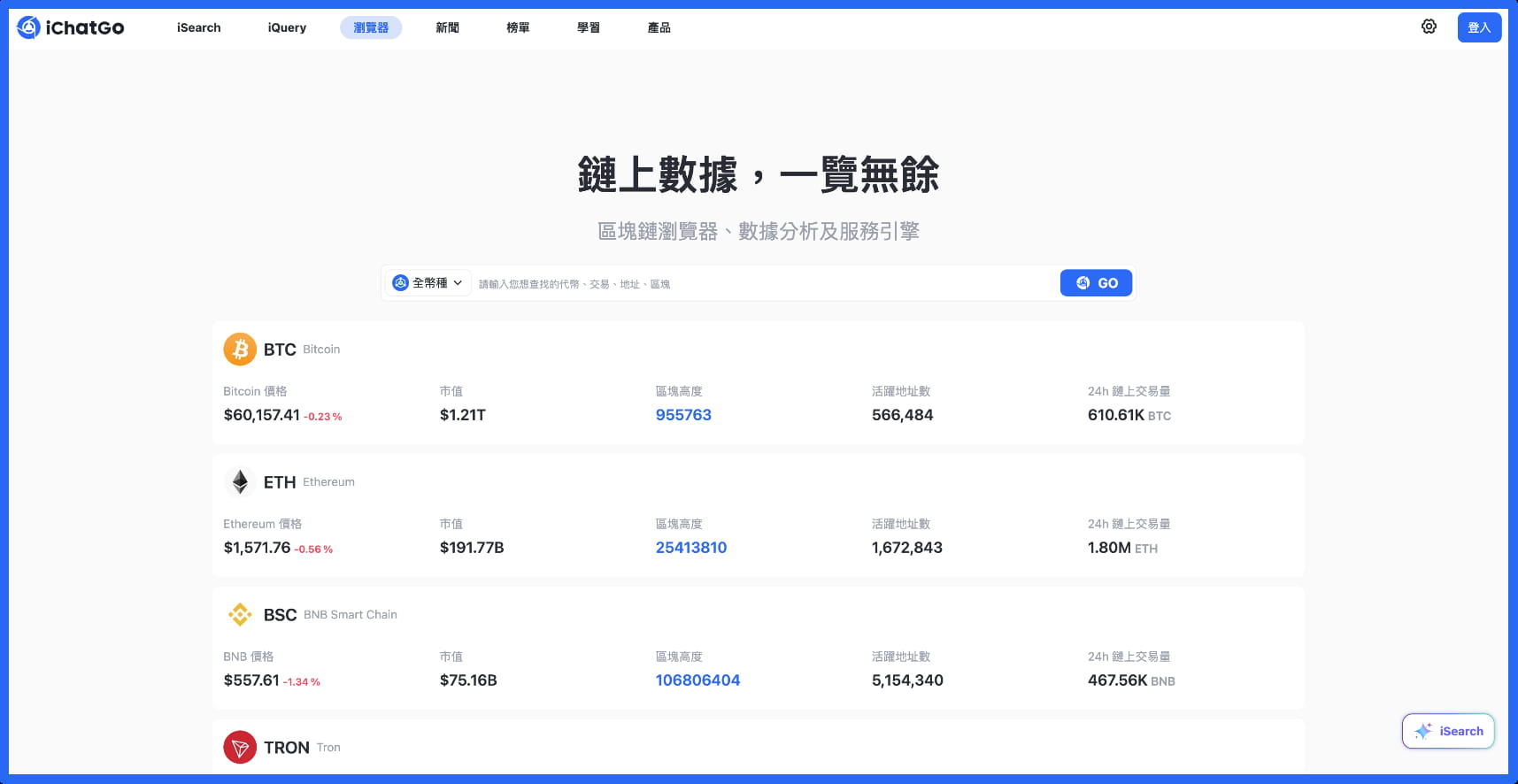Click the TRON title text
The width and height of the screenshot is (1518, 784).
[287, 748]
